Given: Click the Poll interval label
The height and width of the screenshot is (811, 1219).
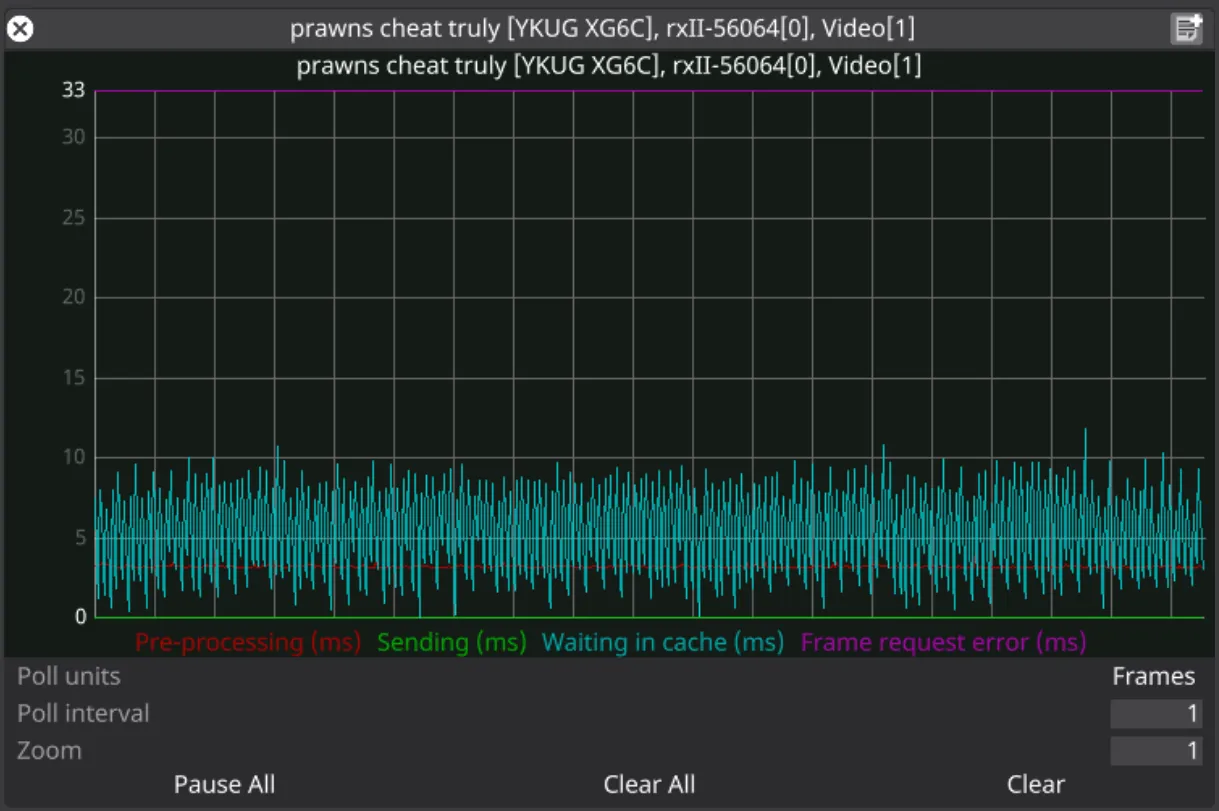Looking at the screenshot, I should [x=83, y=713].
